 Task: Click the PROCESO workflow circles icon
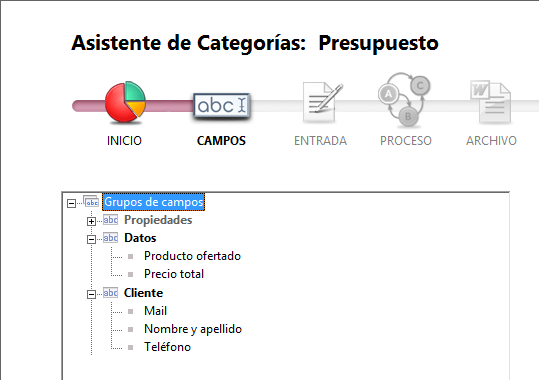[x=404, y=100]
